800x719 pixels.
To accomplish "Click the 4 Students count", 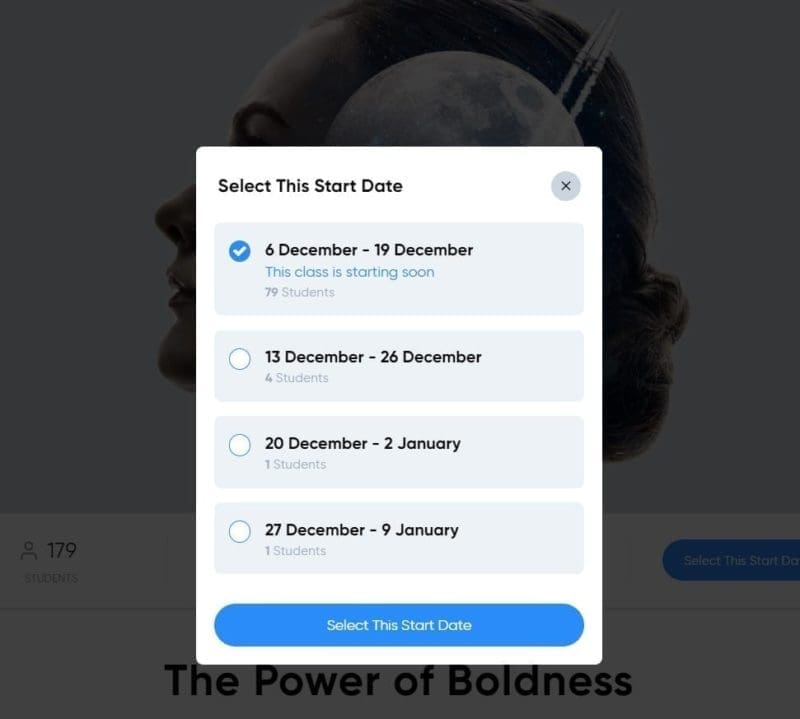I will [x=296, y=378].
